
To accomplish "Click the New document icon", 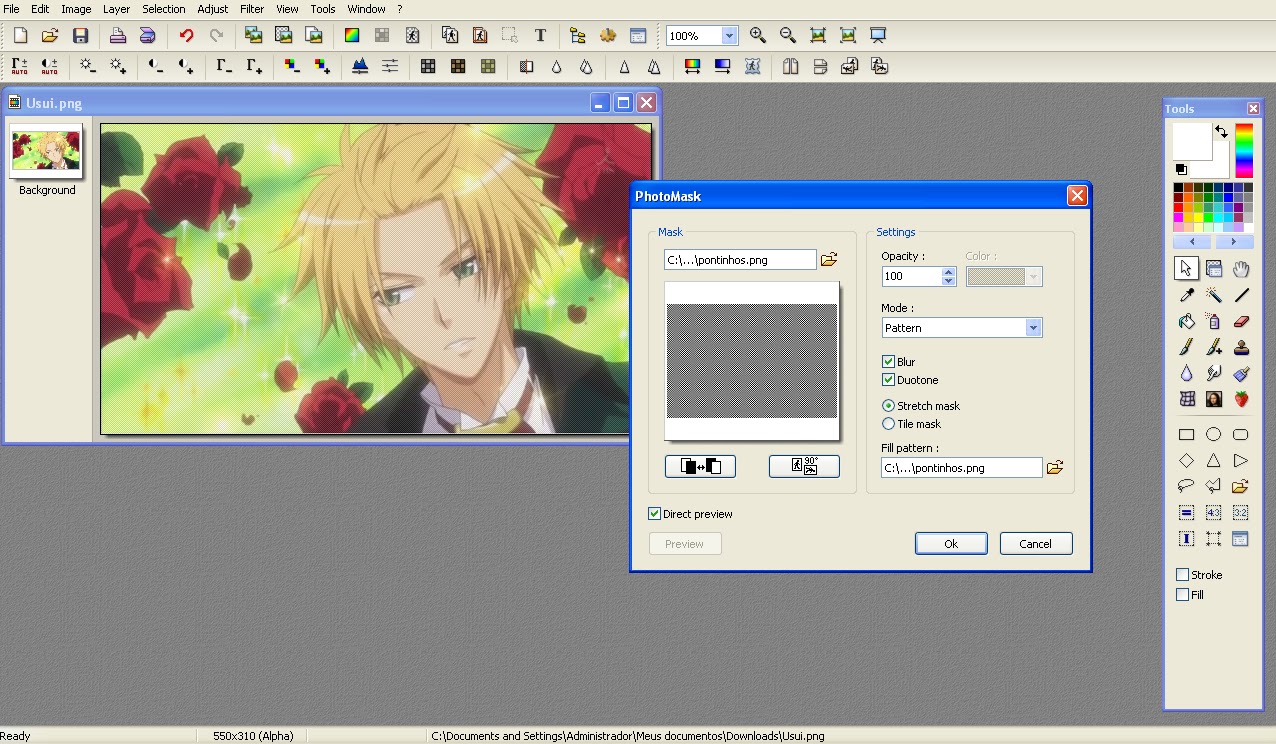I will [20, 35].
